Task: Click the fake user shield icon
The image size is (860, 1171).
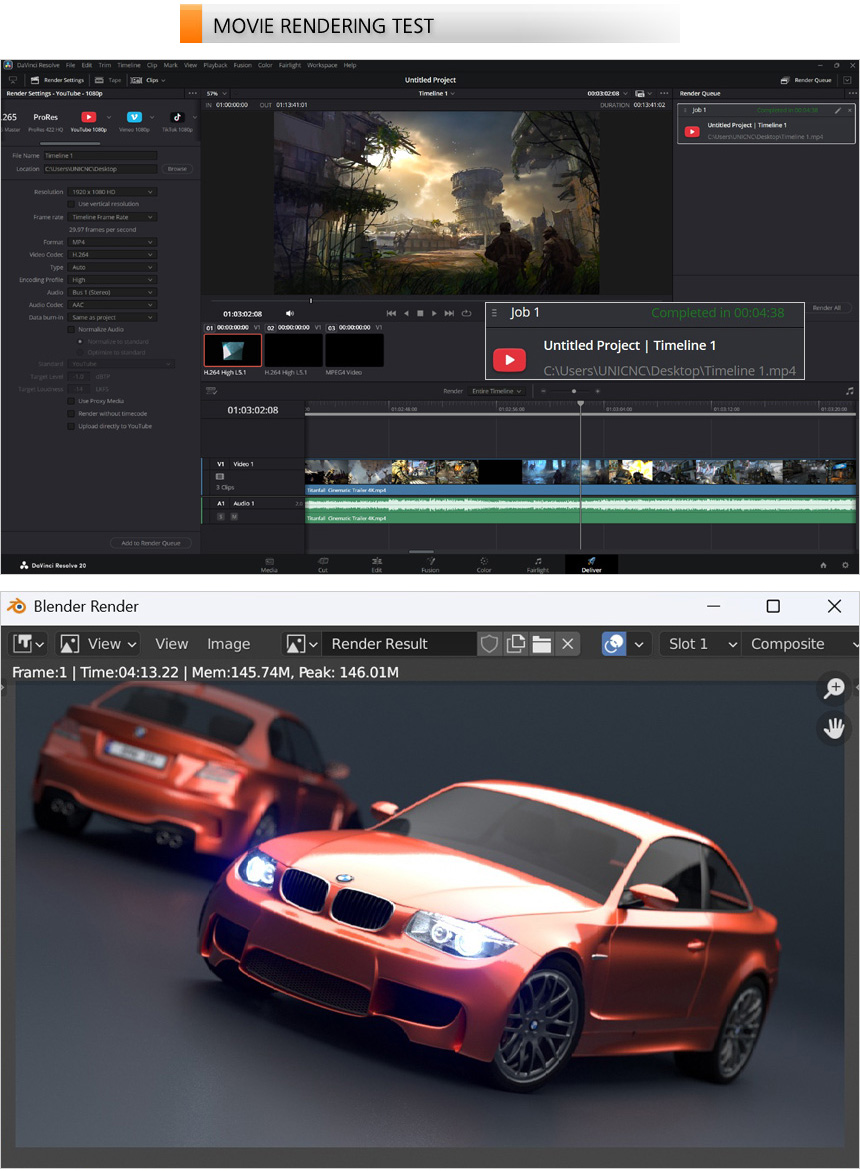Action: 489,644
